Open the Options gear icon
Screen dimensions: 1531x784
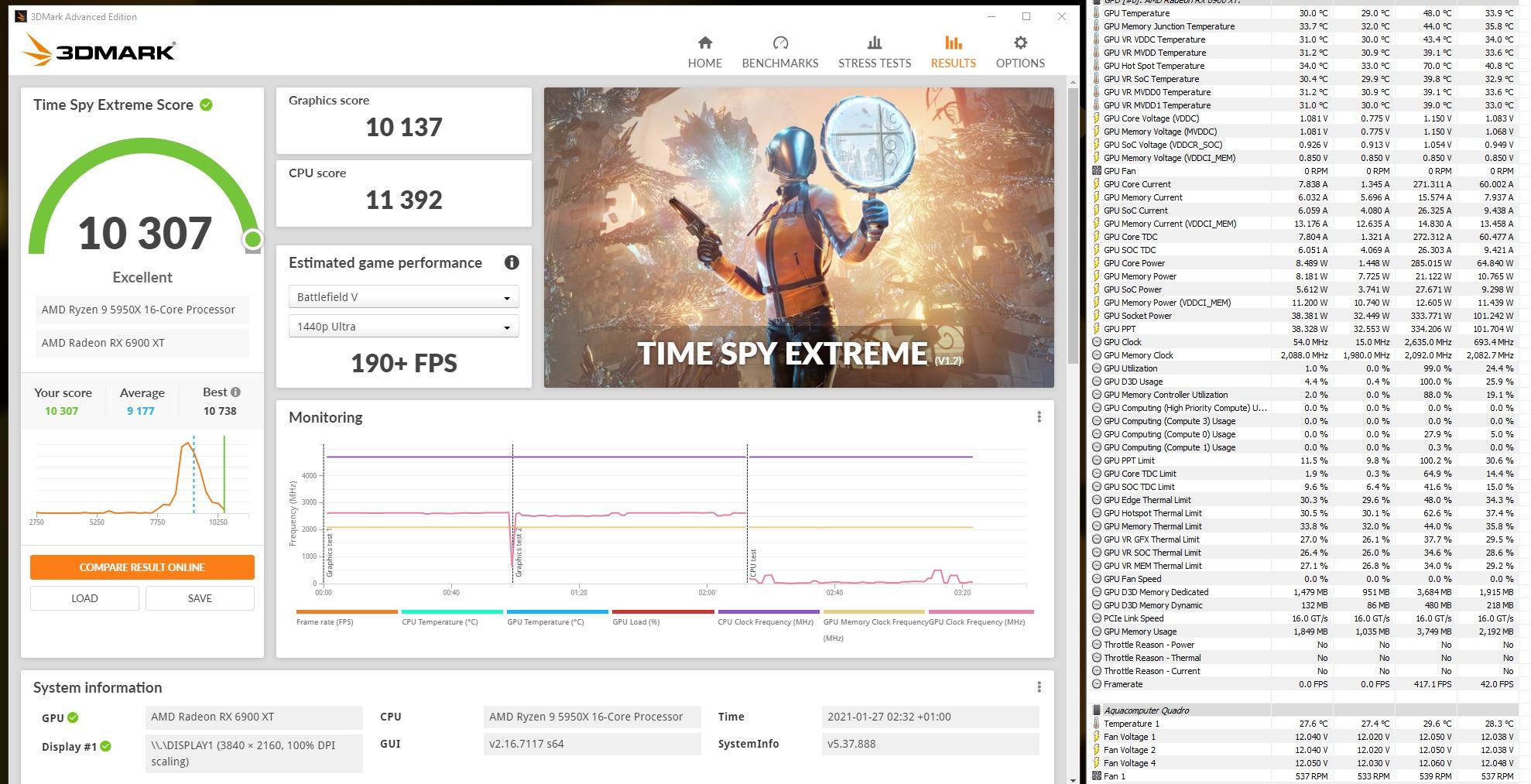tap(1020, 43)
